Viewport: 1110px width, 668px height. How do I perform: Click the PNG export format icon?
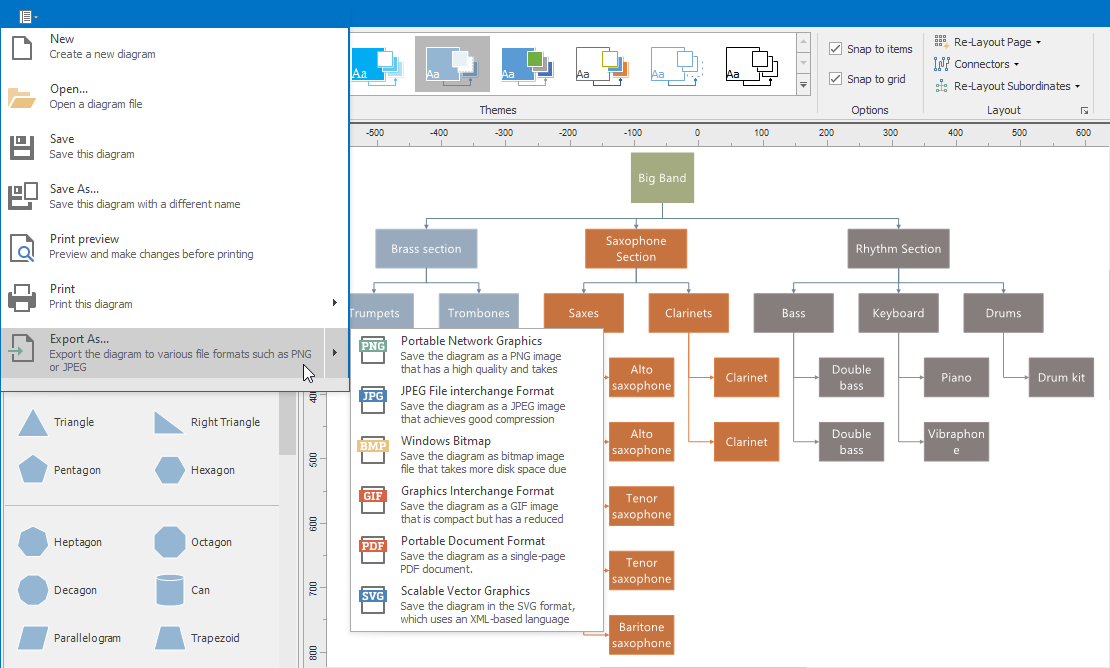coord(373,349)
